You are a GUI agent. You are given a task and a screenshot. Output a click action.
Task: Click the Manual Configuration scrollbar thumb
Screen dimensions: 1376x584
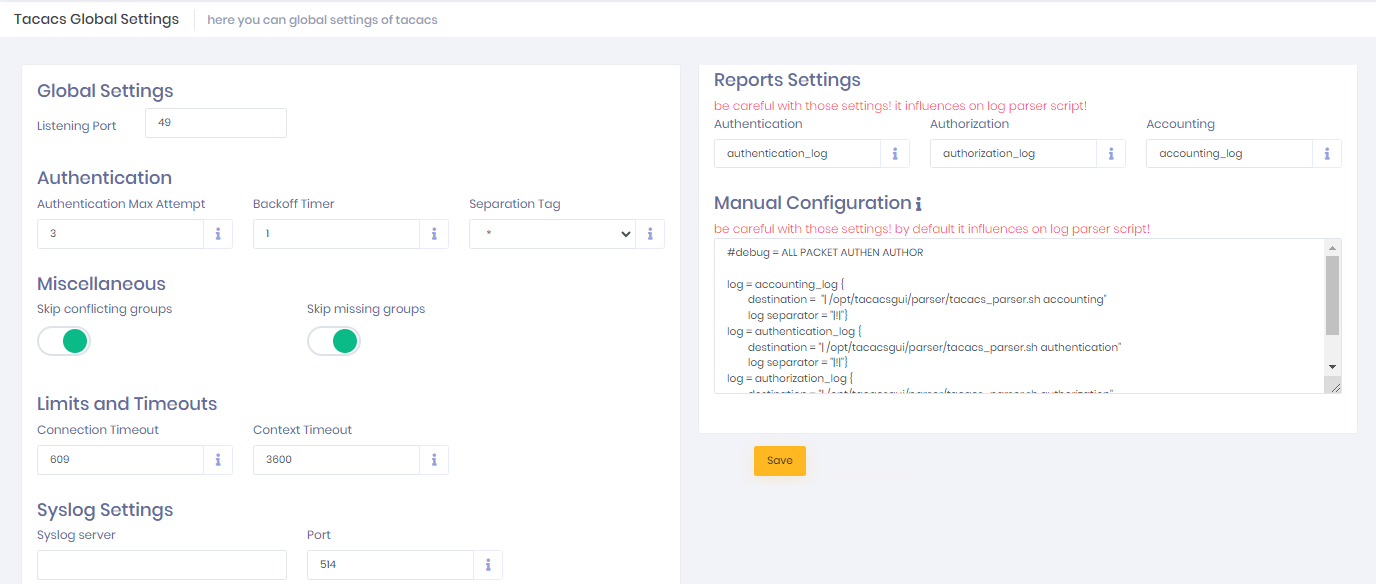(x=1332, y=296)
